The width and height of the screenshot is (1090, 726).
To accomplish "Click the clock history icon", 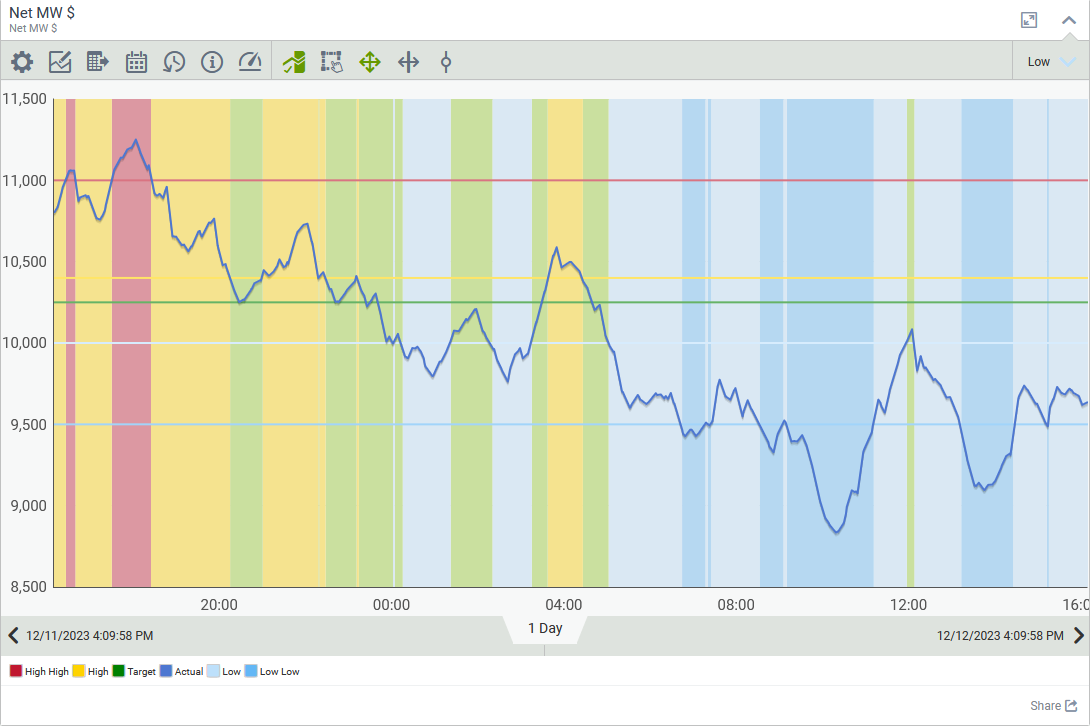I will click(x=174, y=62).
